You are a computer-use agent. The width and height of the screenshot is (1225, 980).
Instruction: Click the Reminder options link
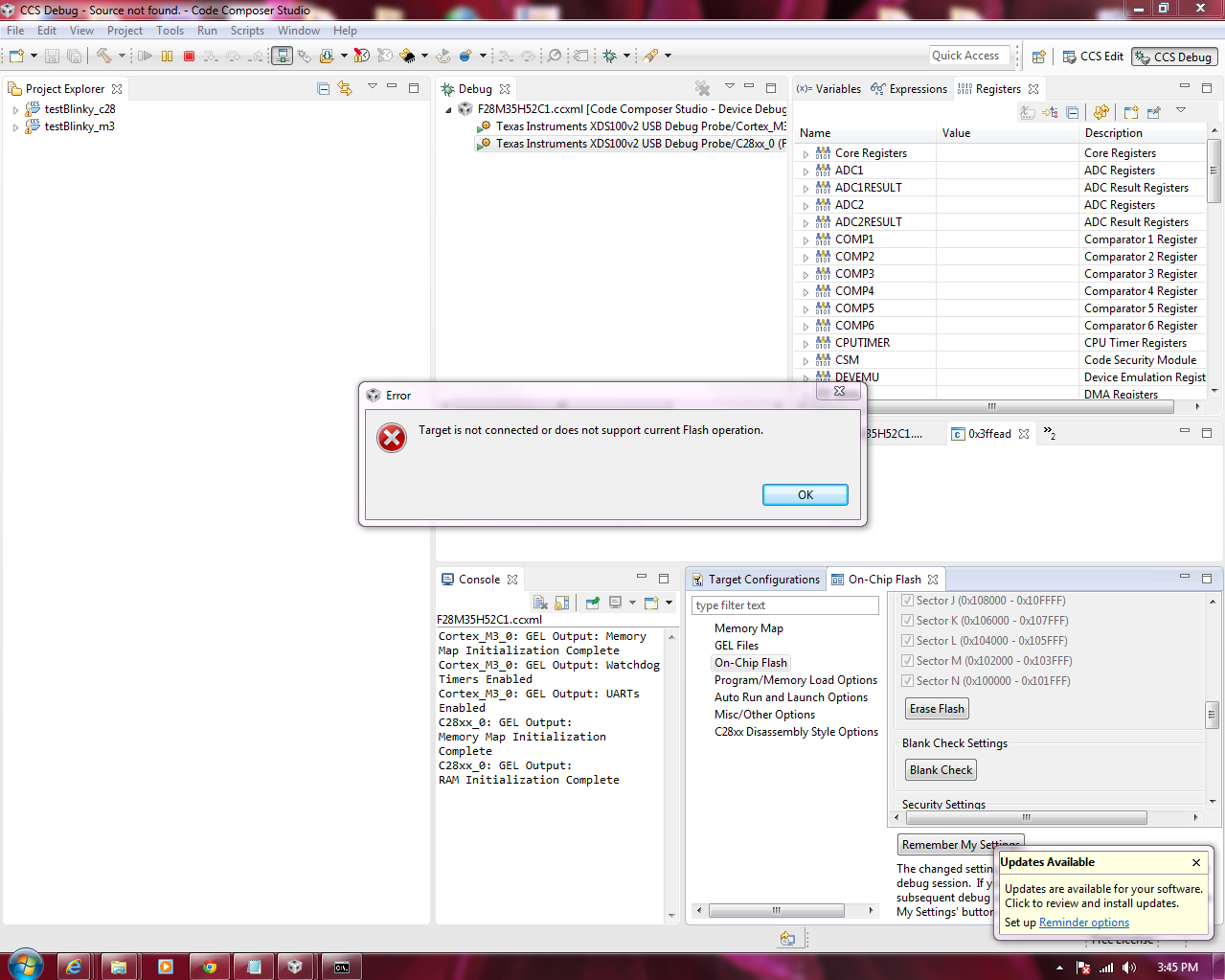1084,923
